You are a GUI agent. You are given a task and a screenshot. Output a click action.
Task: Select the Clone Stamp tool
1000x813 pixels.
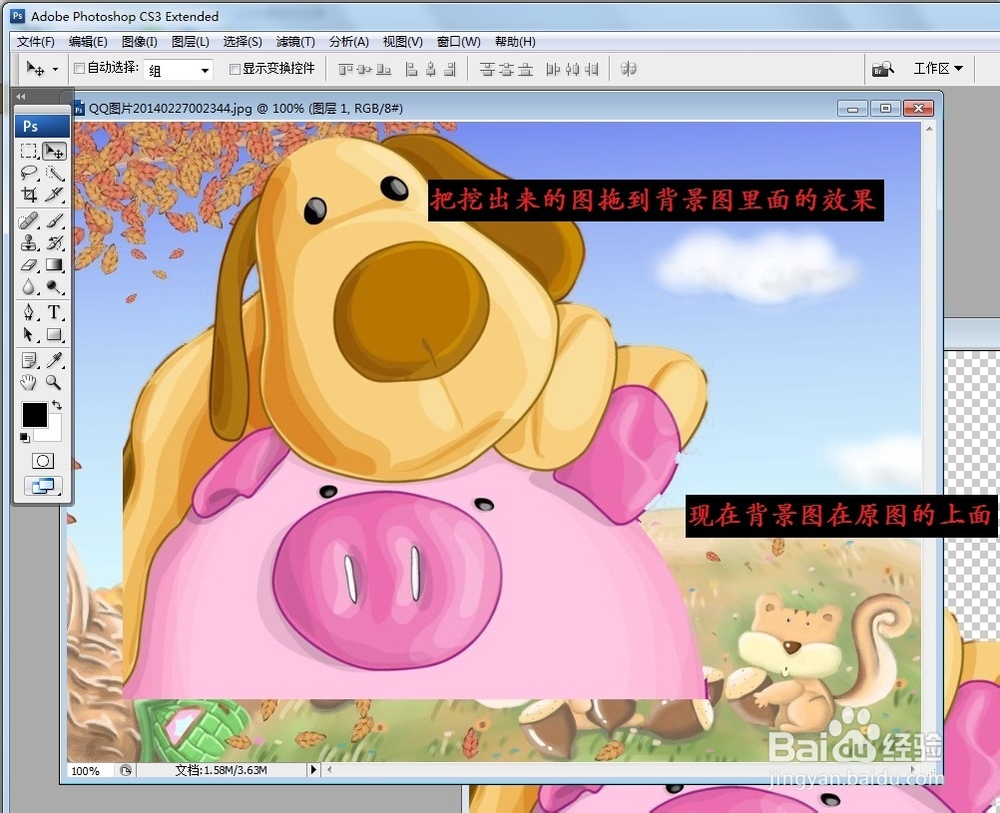29,242
